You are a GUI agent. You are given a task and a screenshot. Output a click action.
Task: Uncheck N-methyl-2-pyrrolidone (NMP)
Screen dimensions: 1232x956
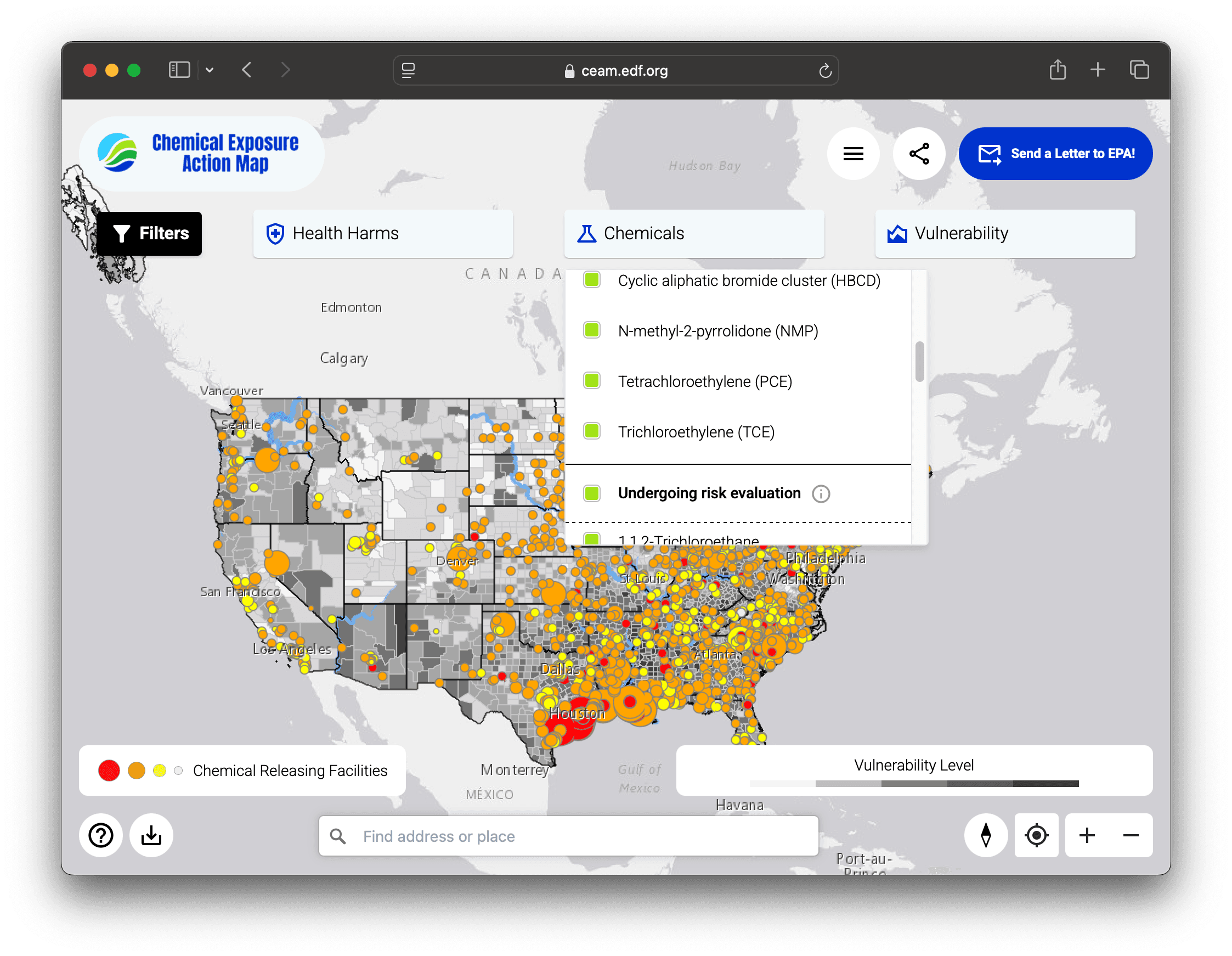pos(592,330)
